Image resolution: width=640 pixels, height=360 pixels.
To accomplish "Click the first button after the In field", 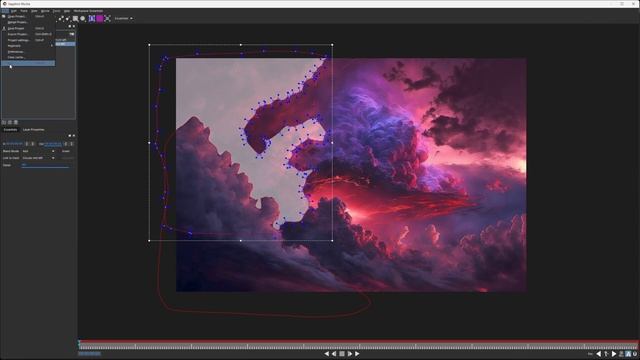I will (27, 144).
